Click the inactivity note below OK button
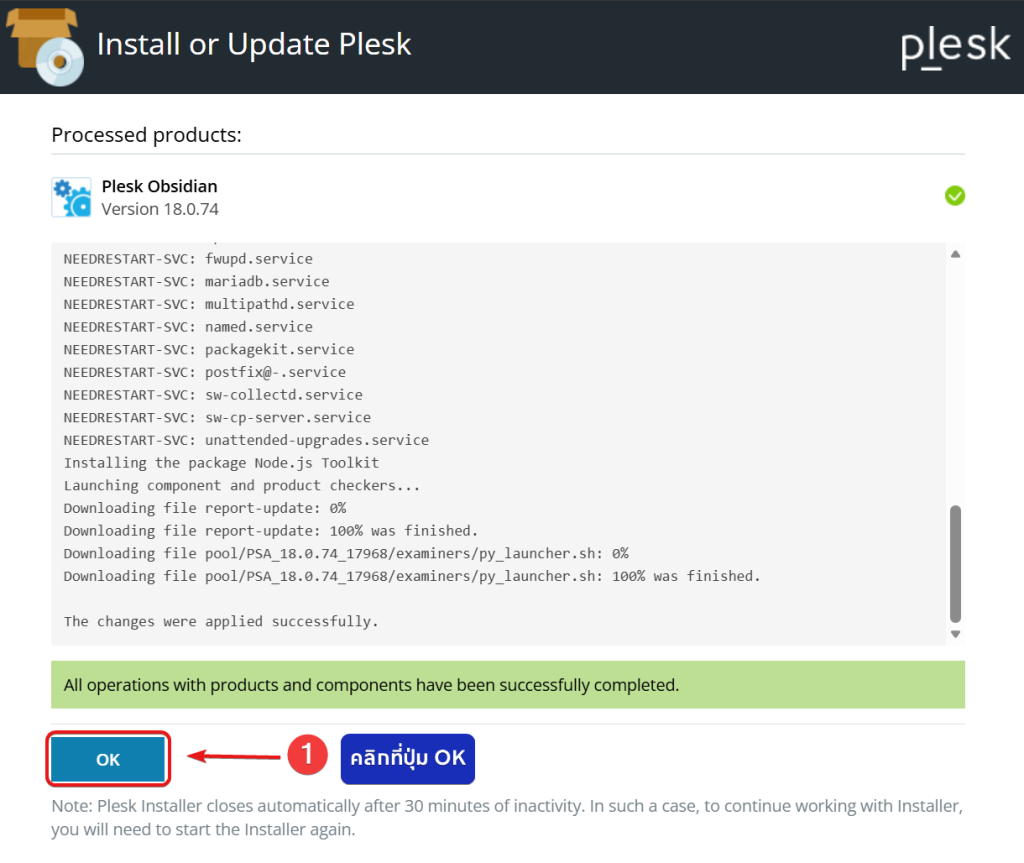 [x=508, y=817]
